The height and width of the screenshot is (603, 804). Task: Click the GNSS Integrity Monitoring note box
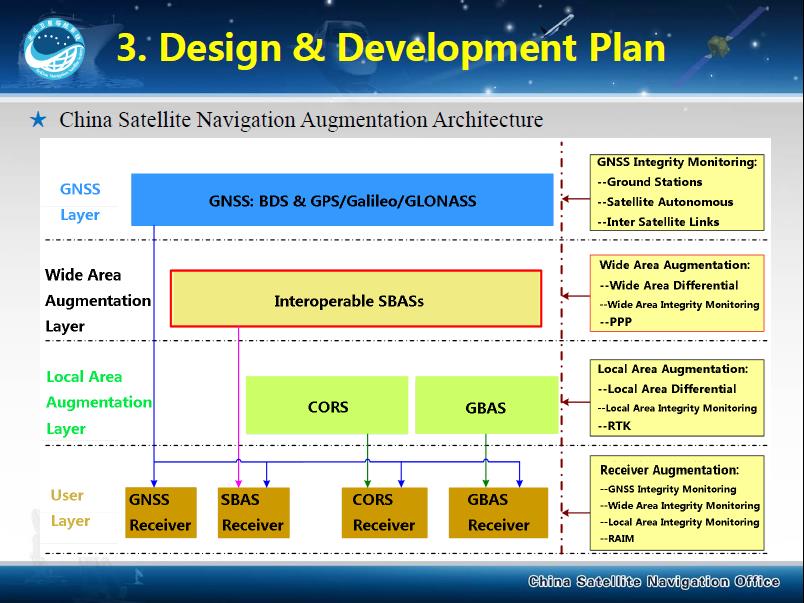click(677, 191)
